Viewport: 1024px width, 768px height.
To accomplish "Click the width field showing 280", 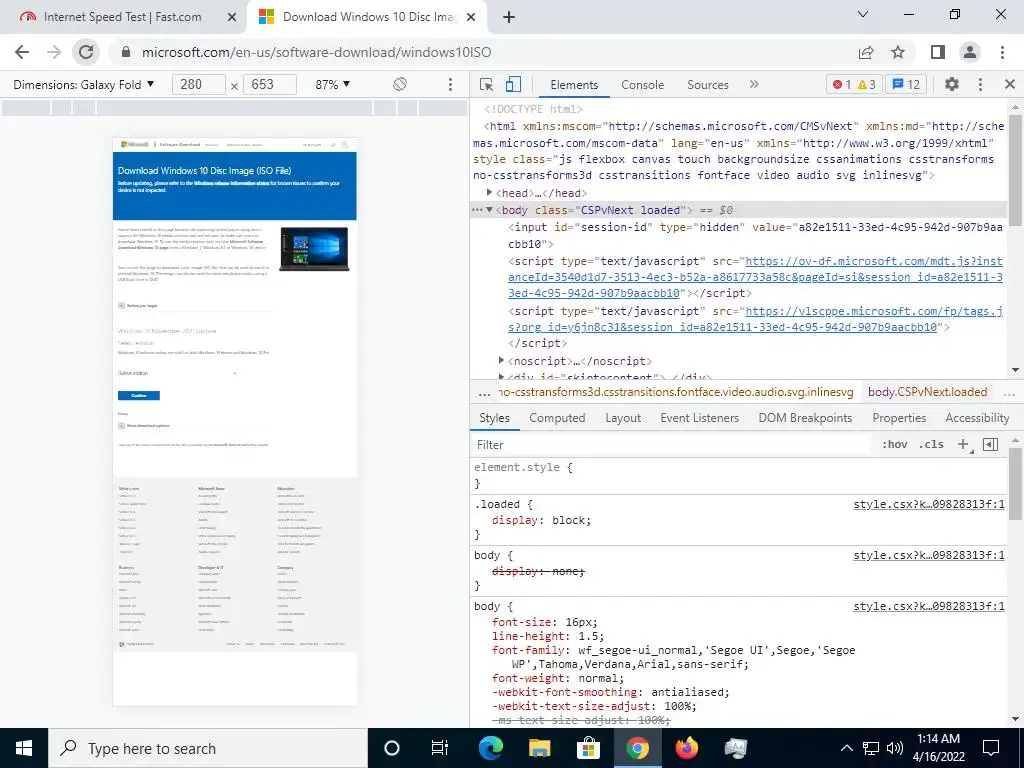I will pyautogui.click(x=199, y=84).
